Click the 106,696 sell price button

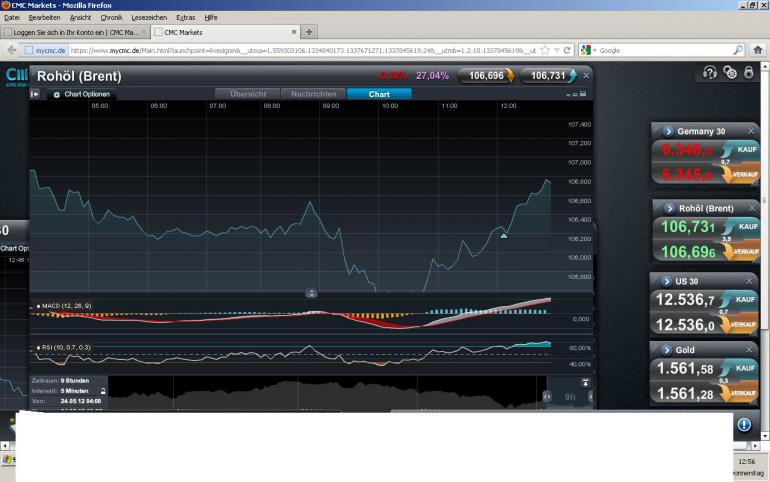tap(486, 76)
